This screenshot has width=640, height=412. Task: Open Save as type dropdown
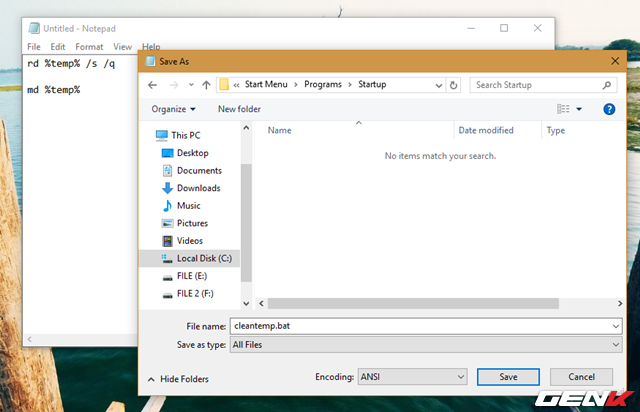pos(426,345)
